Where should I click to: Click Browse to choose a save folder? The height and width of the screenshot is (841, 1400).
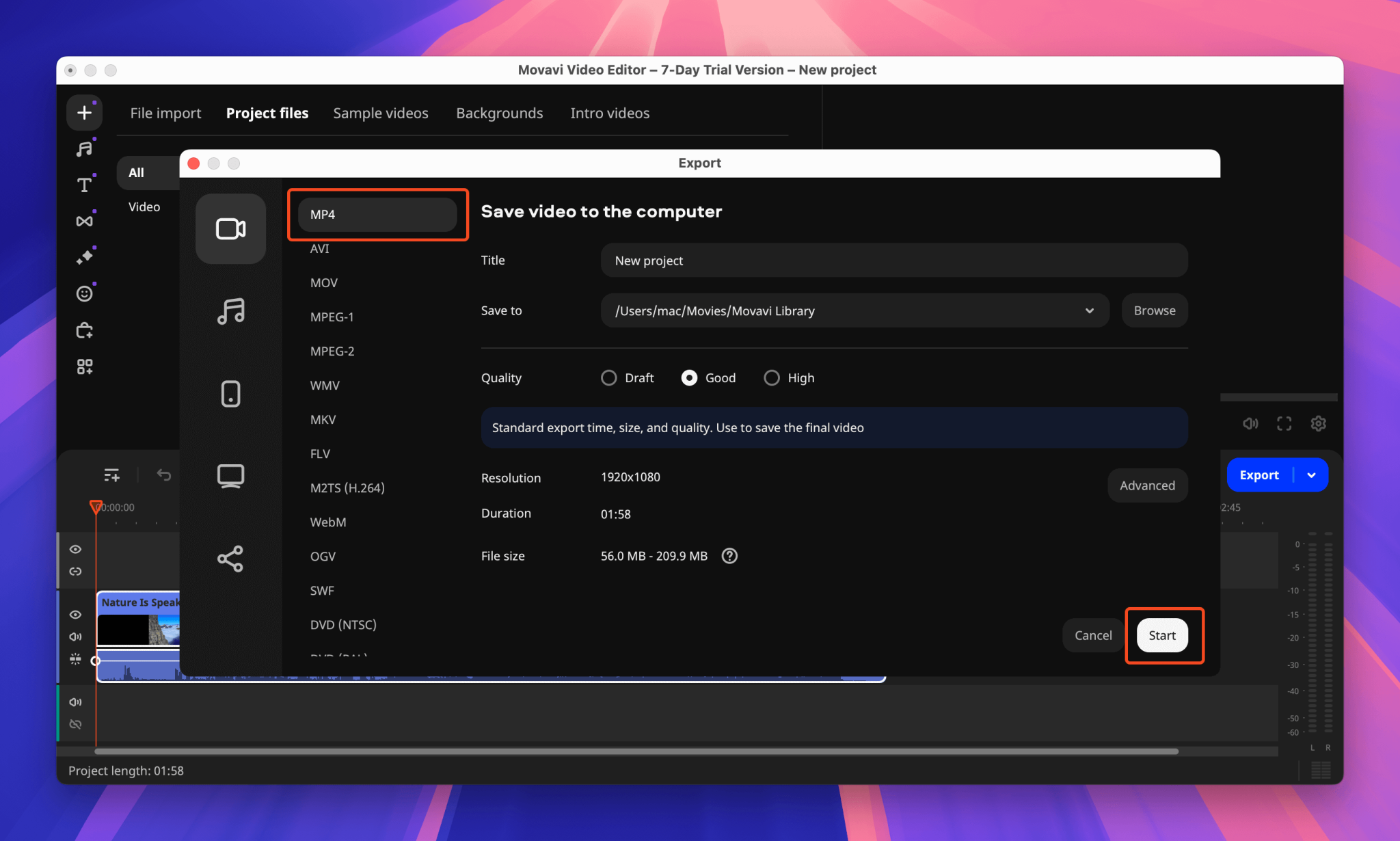pyautogui.click(x=1154, y=310)
